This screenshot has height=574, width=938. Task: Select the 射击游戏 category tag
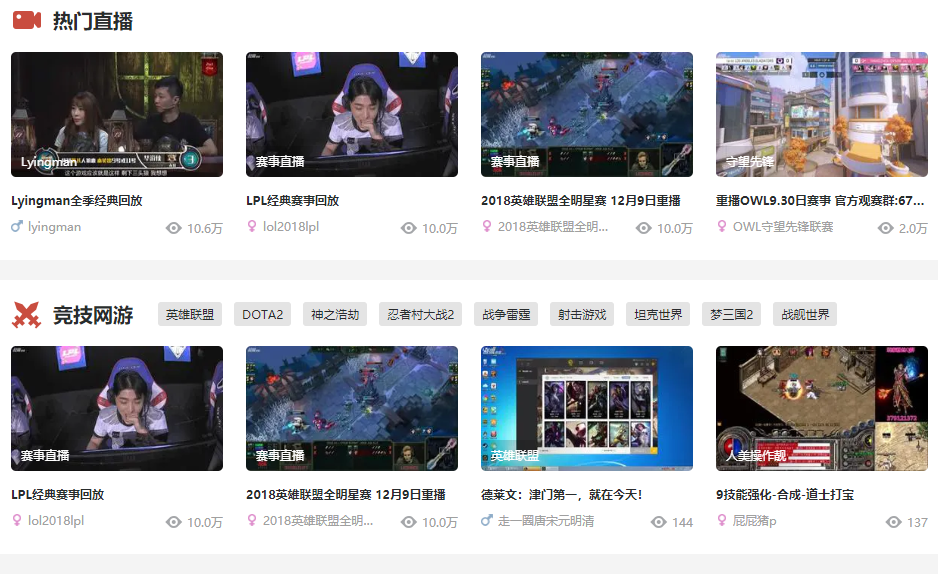click(x=582, y=315)
